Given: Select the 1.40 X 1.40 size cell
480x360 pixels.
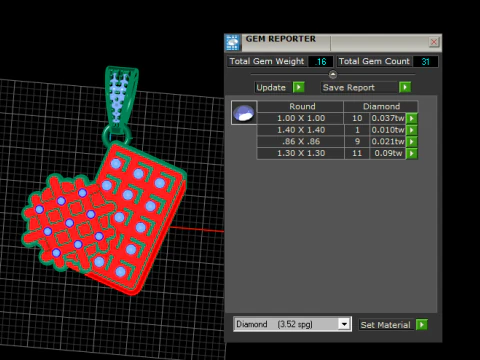Looking at the screenshot, I should coord(301,130).
